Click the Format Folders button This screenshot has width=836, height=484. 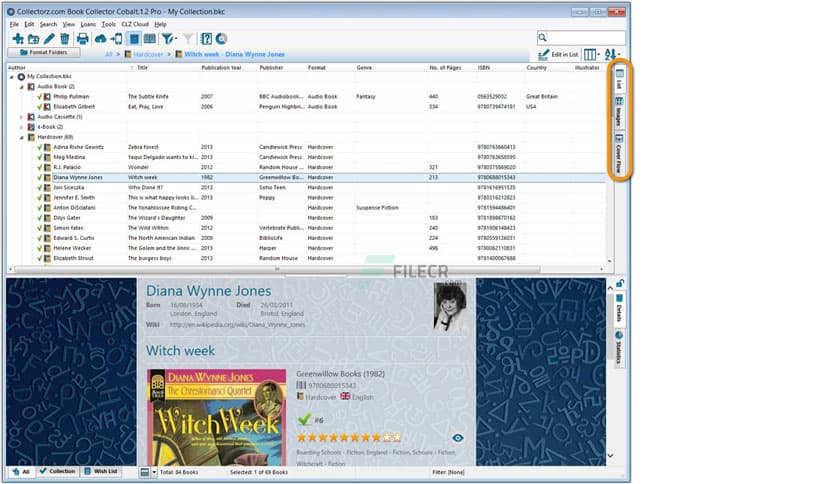click(44, 52)
